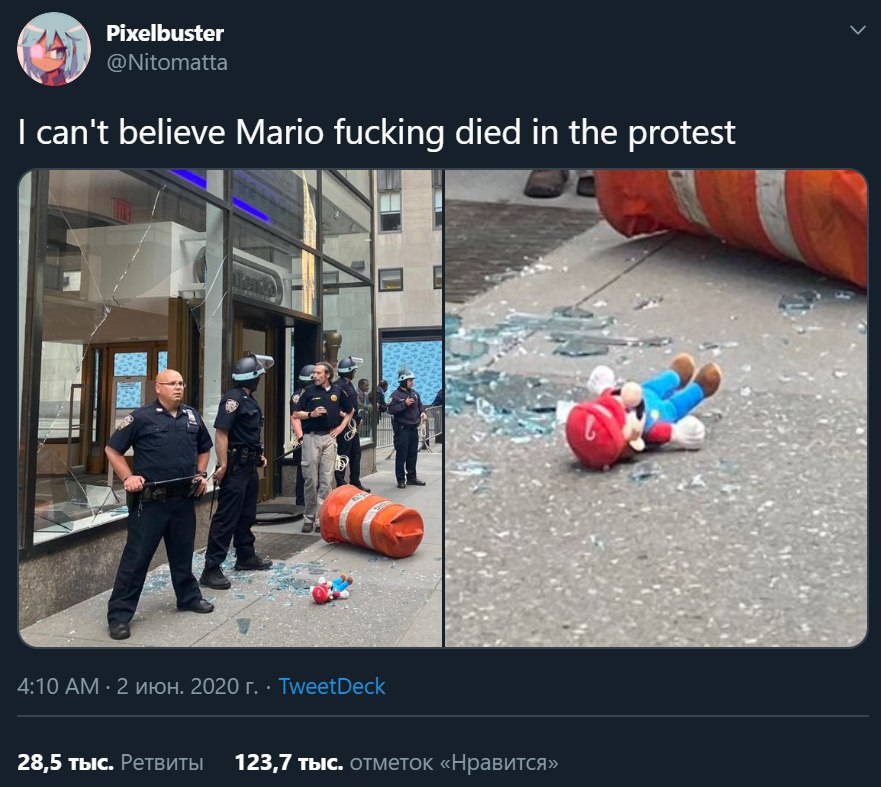Open the Pixelbuster display name link

[x=165, y=33]
